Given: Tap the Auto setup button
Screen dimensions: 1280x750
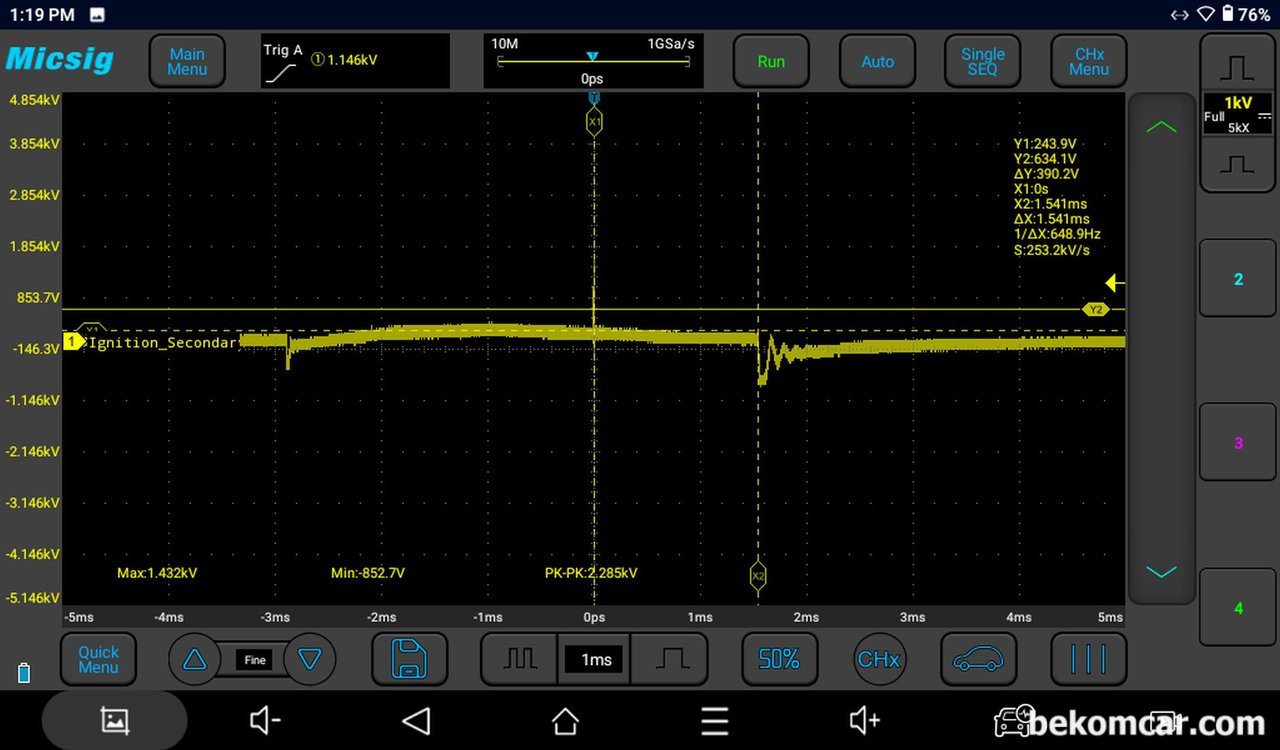Looking at the screenshot, I should [x=877, y=62].
